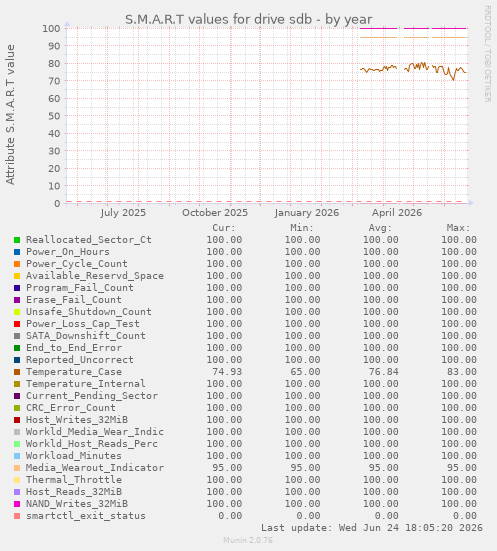
Task: Click the graph title for drive sdb
Action: (x=248, y=19)
